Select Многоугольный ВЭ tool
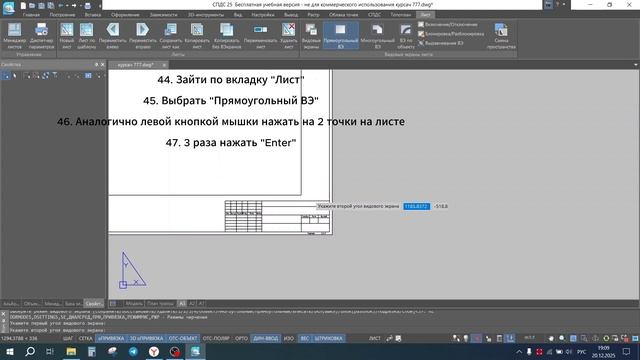This screenshot has width=640, height=360. click(378, 36)
